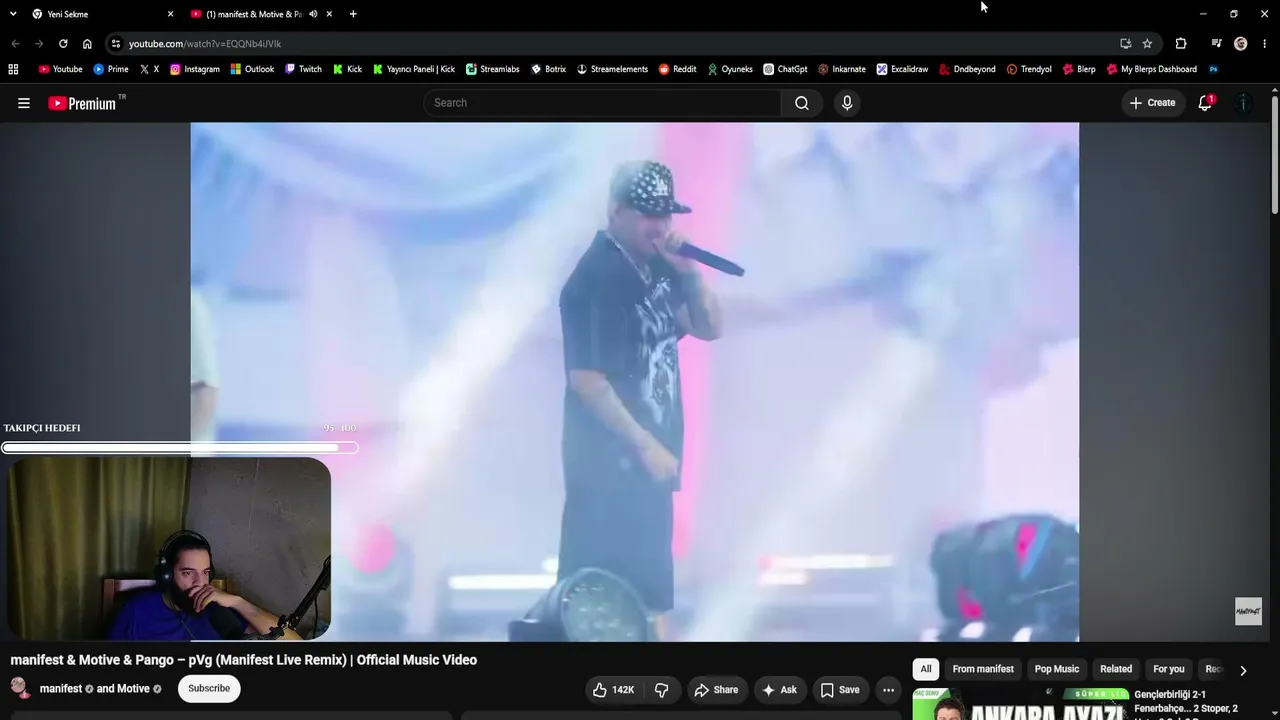Open the Chrome apps grid shortcut
Screen dimensions: 1280x720
13,69
